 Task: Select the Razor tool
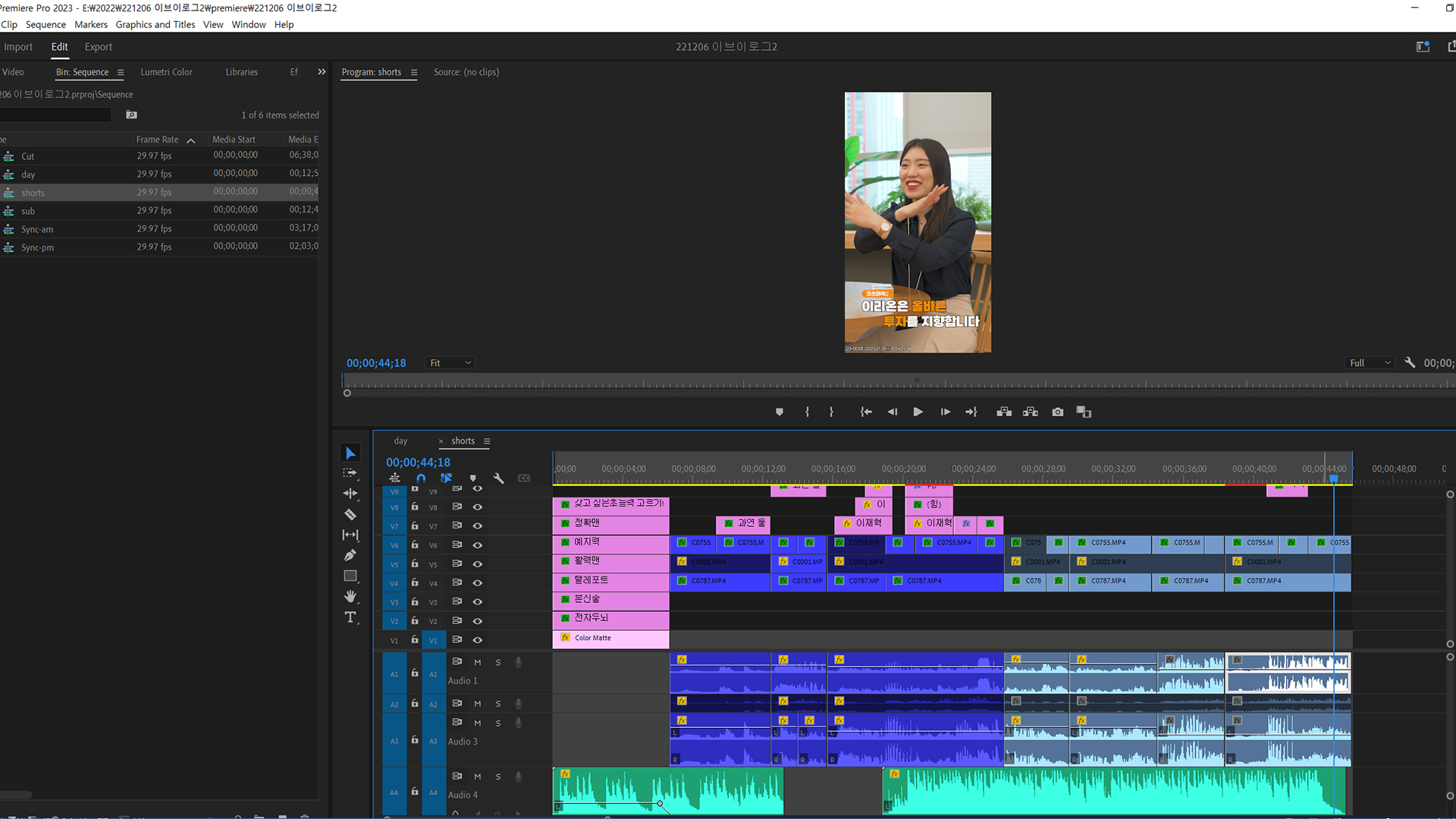[350, 515]
